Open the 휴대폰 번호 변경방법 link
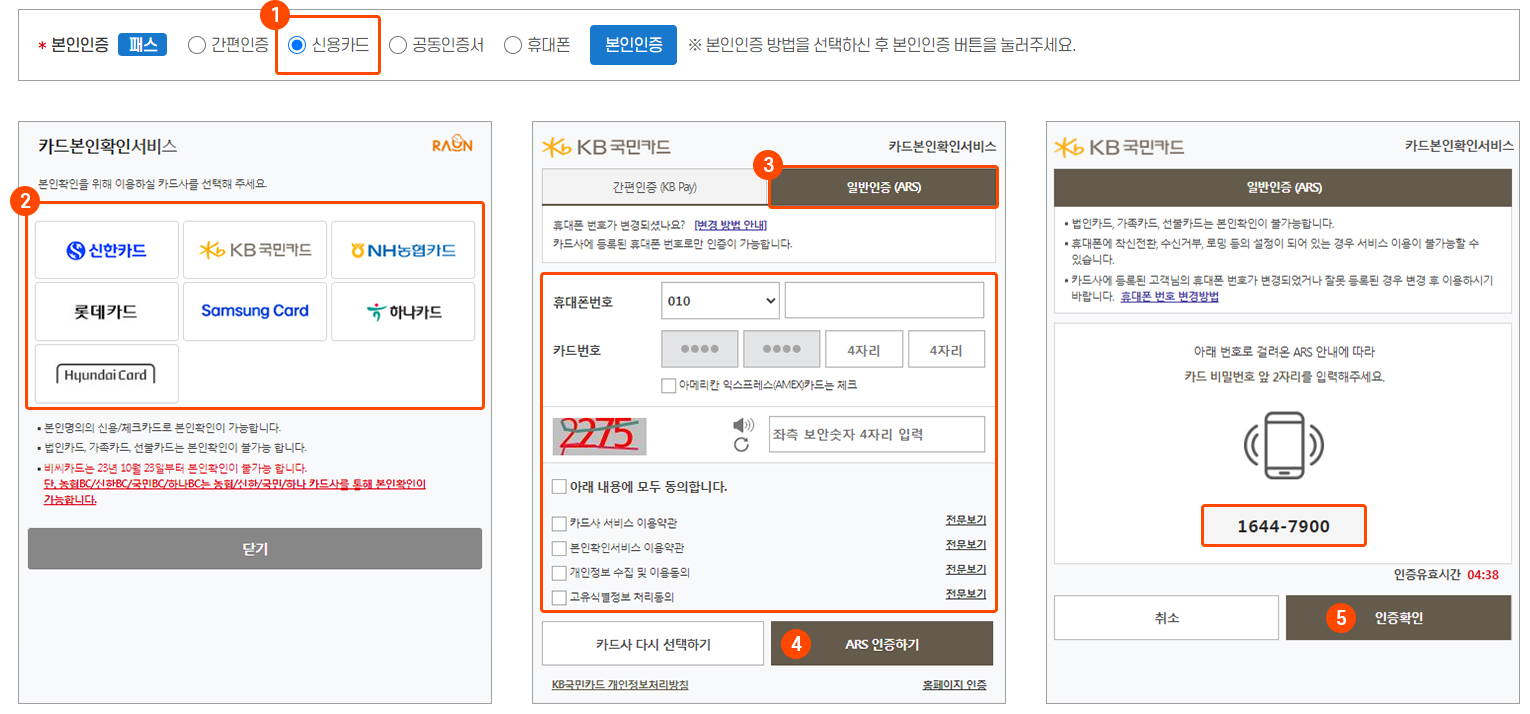The image size is (1530, 714). point(1169,297)
